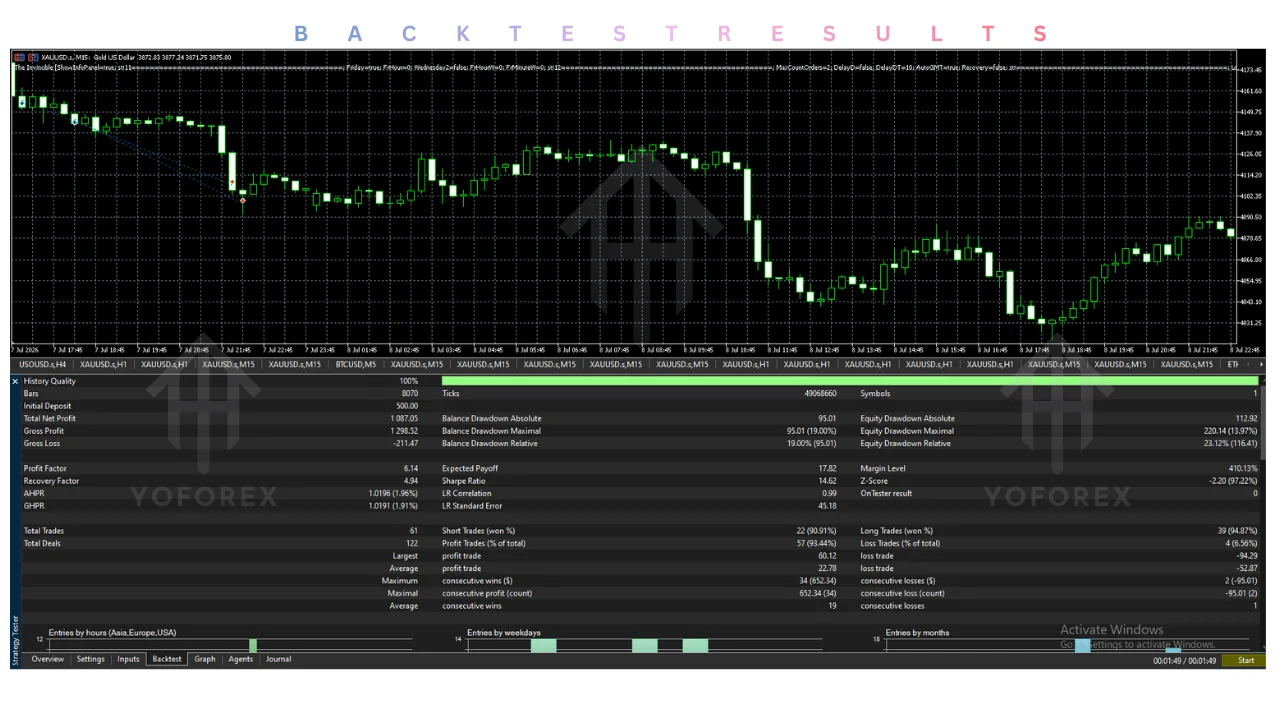Select the USOUSD.s,H4 chart tab
Viewport: 1280px width, 720px height.
click(x=43, y=365)
